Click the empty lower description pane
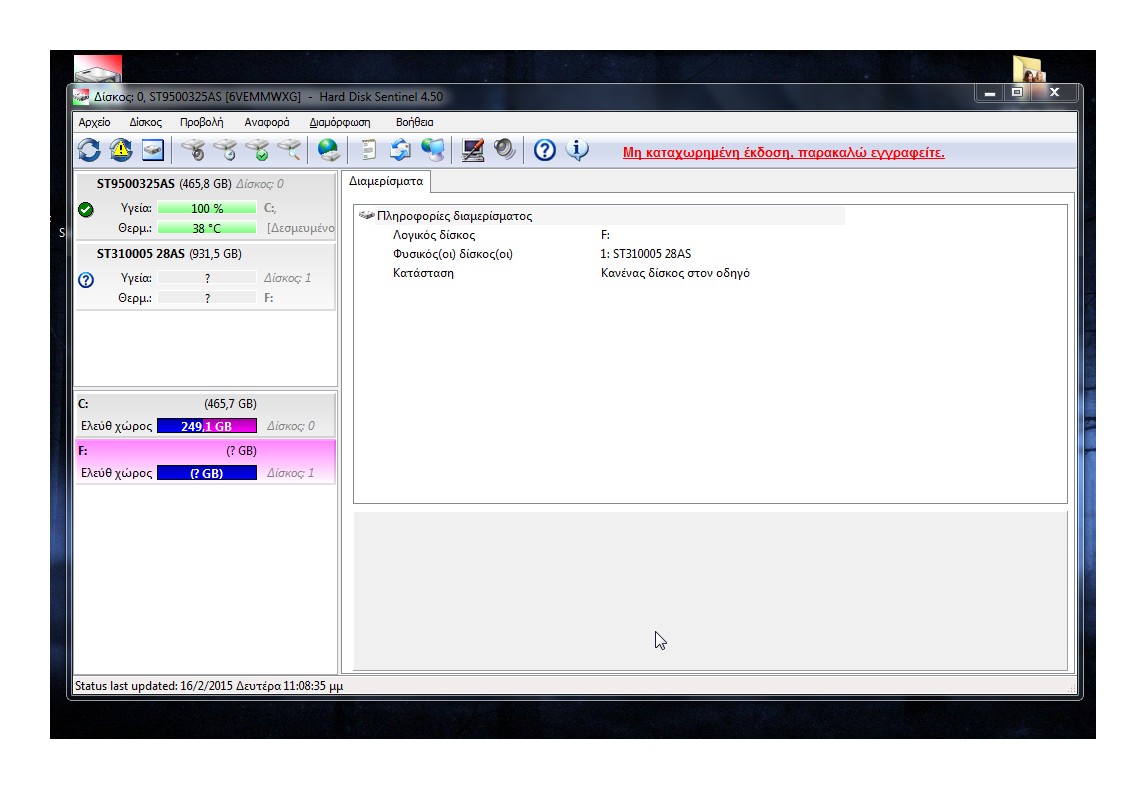This screenshot has height=789, width=1146. tap(710, 590)
